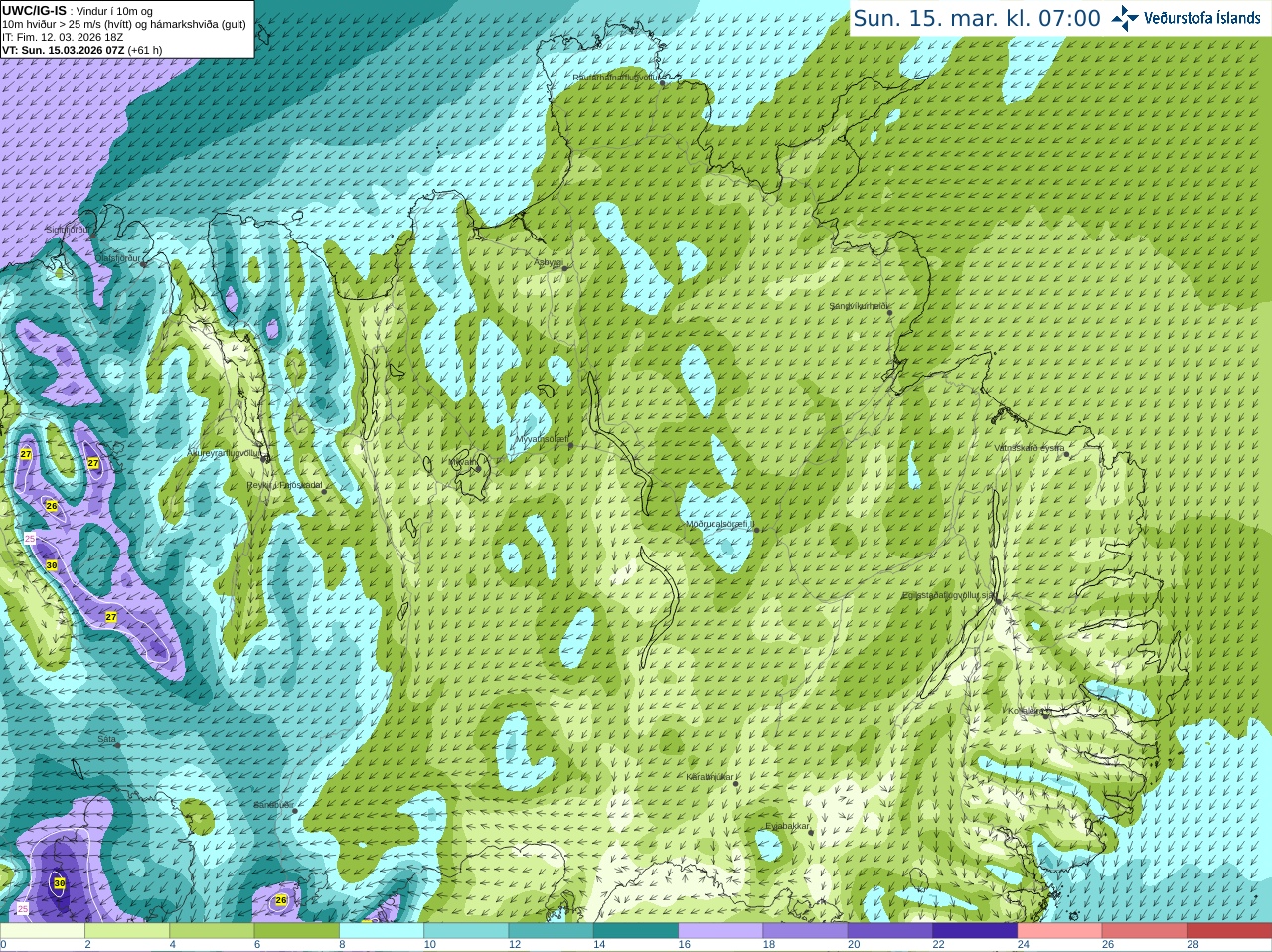Click the Sandvíkurheiði station label
Image resolution: width=1272 pixels, height=952 pixels.
click(x=860, y=306)
